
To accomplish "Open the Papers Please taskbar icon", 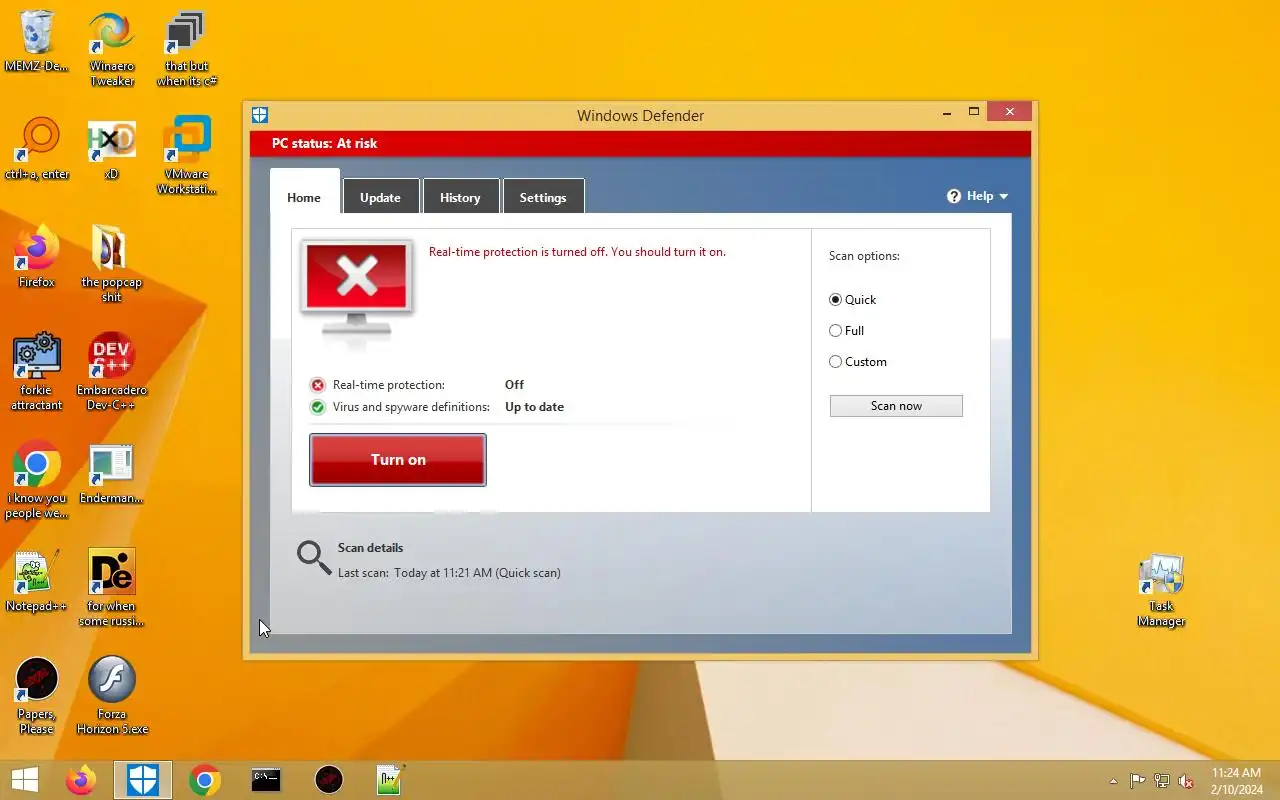I will click(x=329, y=780).
